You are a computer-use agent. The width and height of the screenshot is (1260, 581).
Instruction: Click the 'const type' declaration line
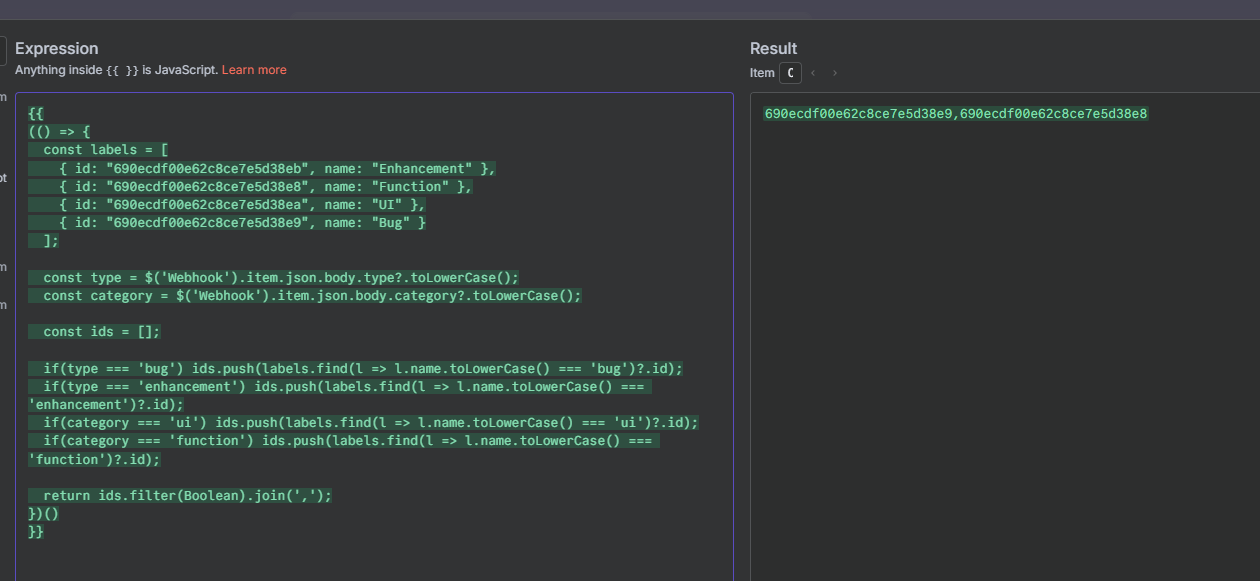tap(280, 278)
